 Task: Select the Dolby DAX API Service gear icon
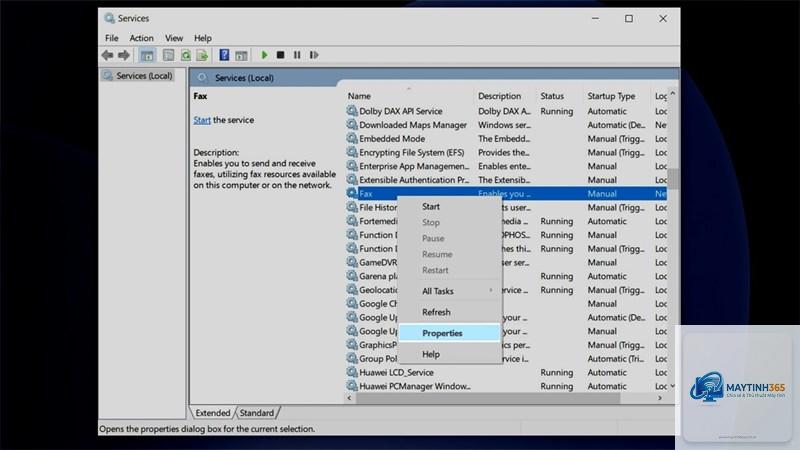point(352,111)
